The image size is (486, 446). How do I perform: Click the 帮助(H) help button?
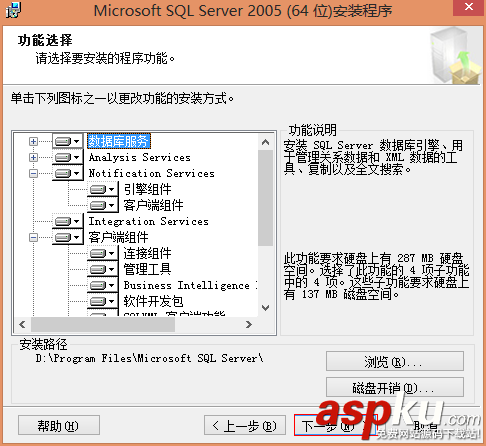click(x=59, y=425)
